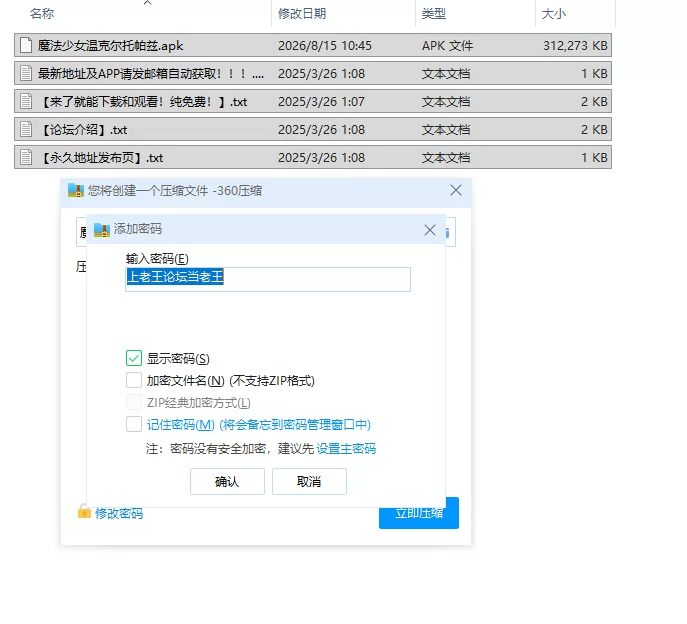
Task: Close the 添加密码 dialog
Action: click(x=430, y=230)
